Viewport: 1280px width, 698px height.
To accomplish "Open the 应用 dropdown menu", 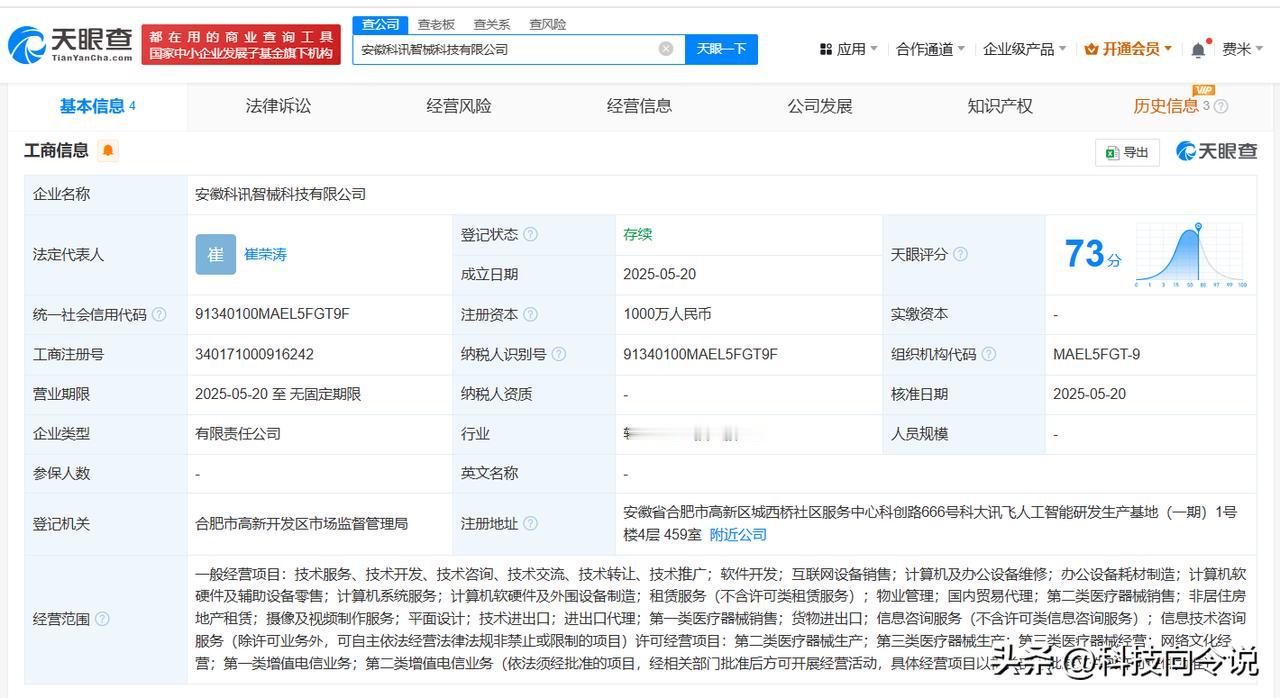I will pyautogui.click(x=848, y=49).
